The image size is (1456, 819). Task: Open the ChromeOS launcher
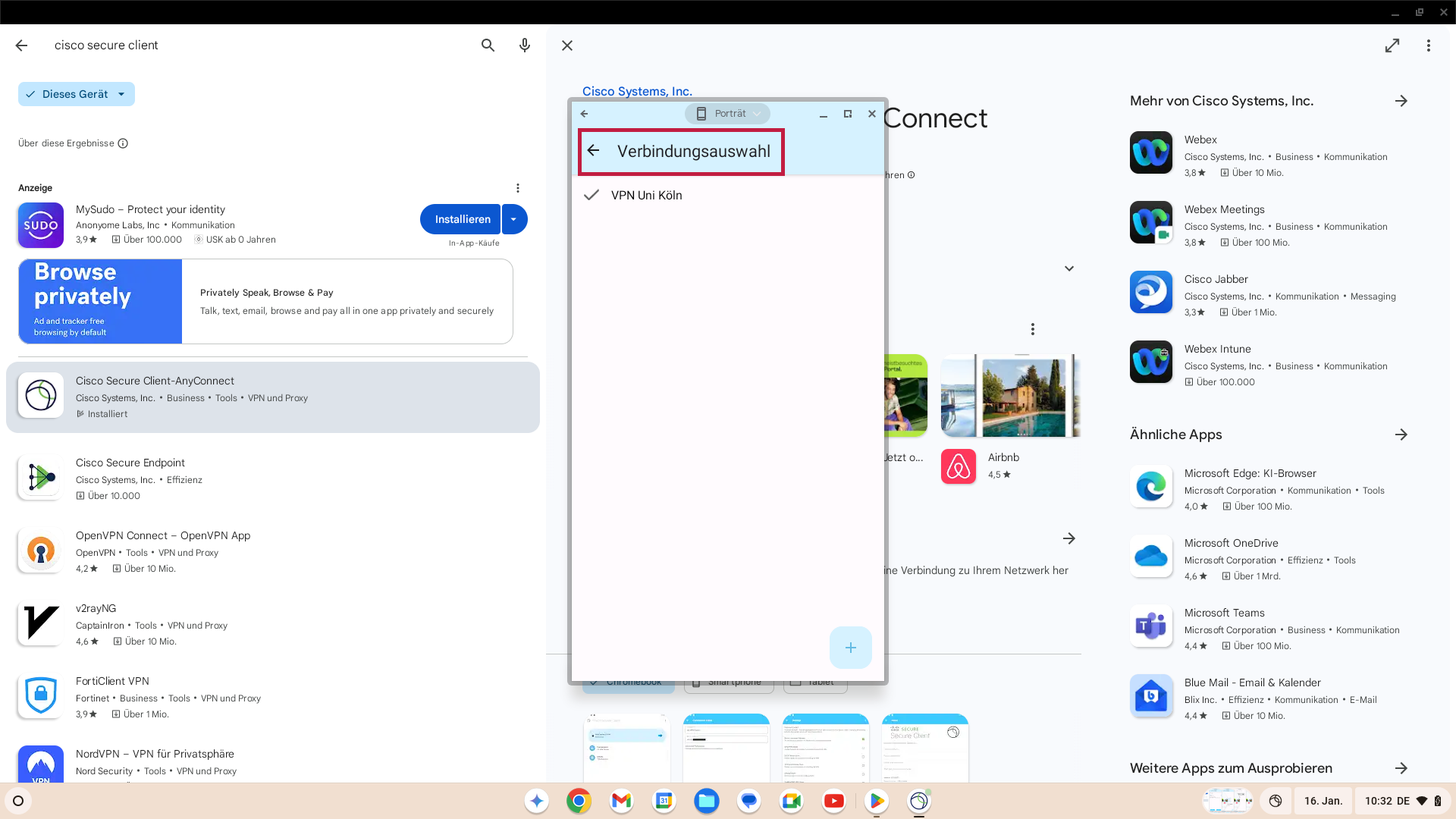click(18, 801)
